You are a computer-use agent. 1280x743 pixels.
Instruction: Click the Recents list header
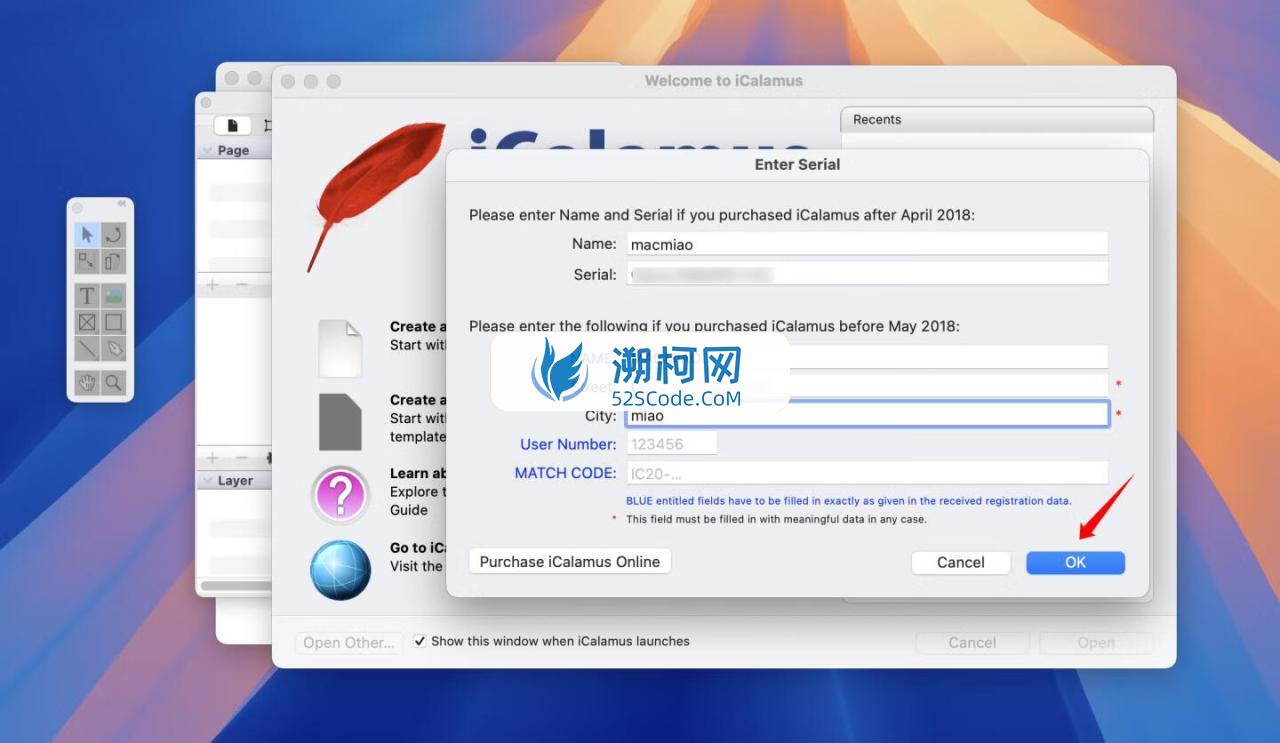click(997, 119)
